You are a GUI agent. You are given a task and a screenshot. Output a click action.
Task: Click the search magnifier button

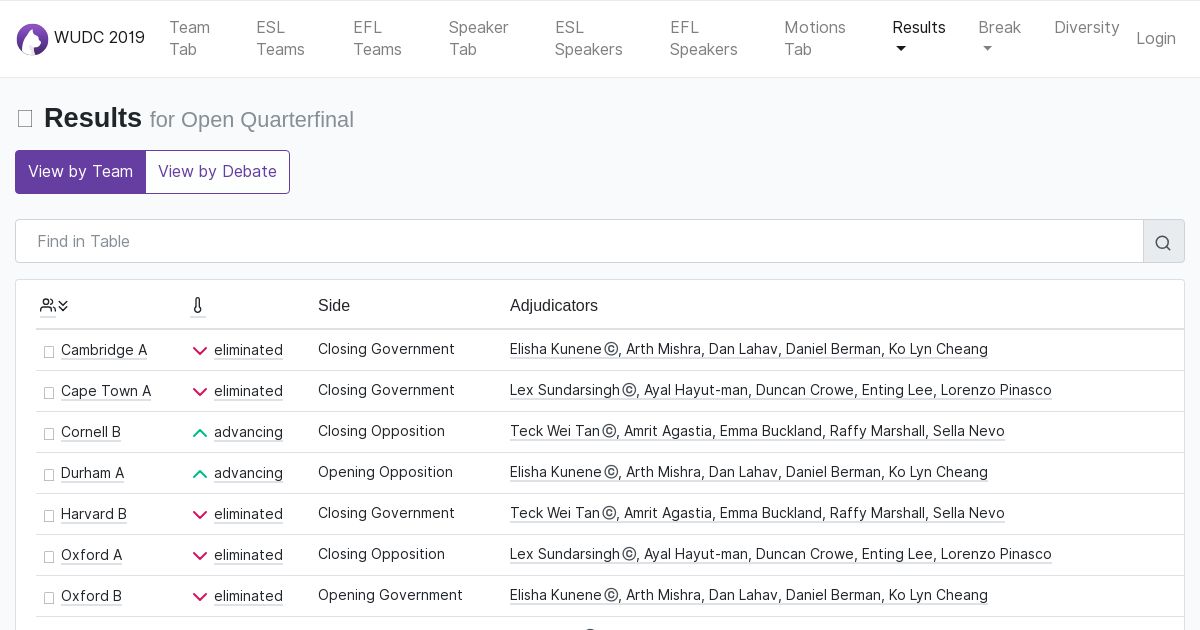(x=1163, y=242)
